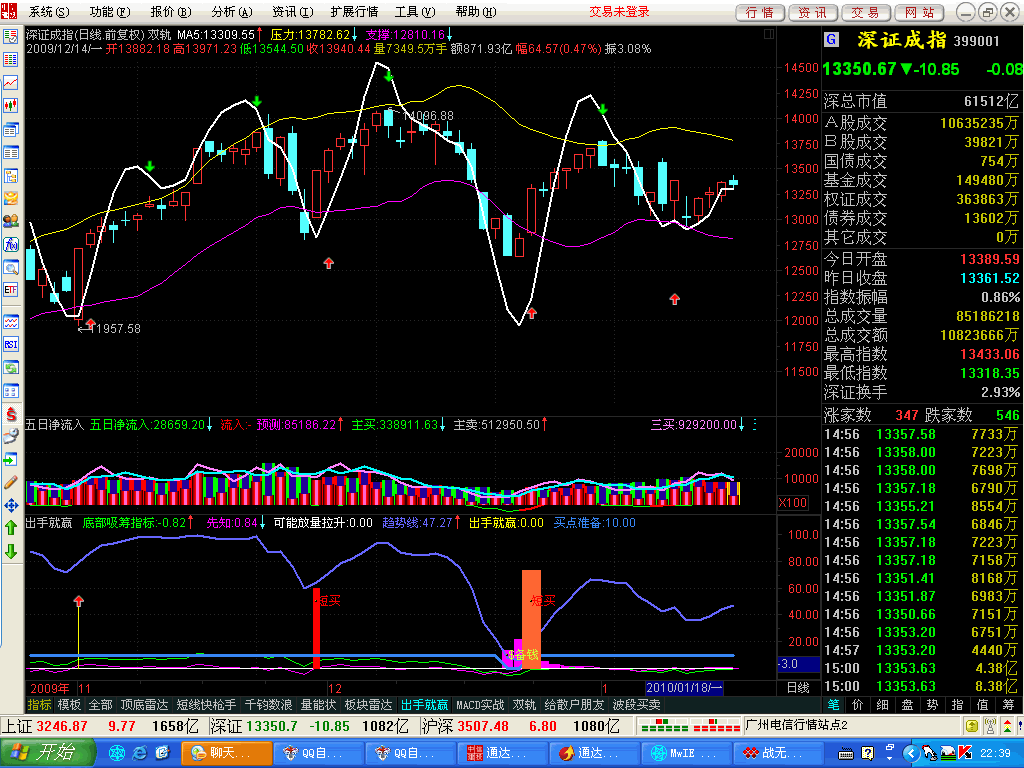1024x768 pixels.
Task: Select the pencil drawing tool icon
Action: click(x=11, y=481)
